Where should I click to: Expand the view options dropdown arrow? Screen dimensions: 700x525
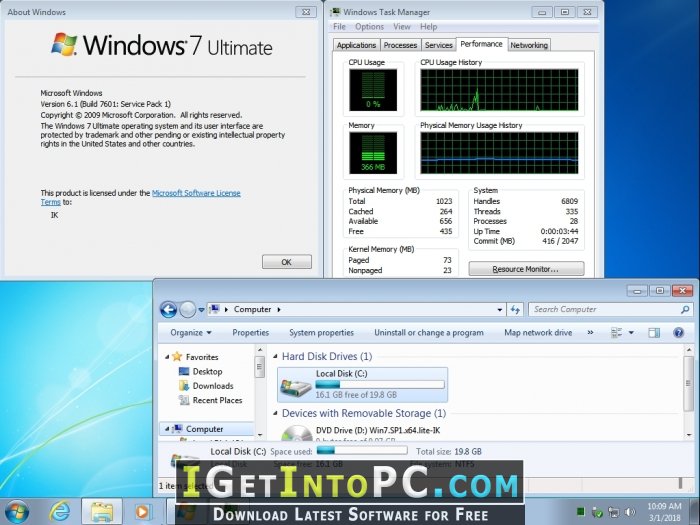click(631, 333)
